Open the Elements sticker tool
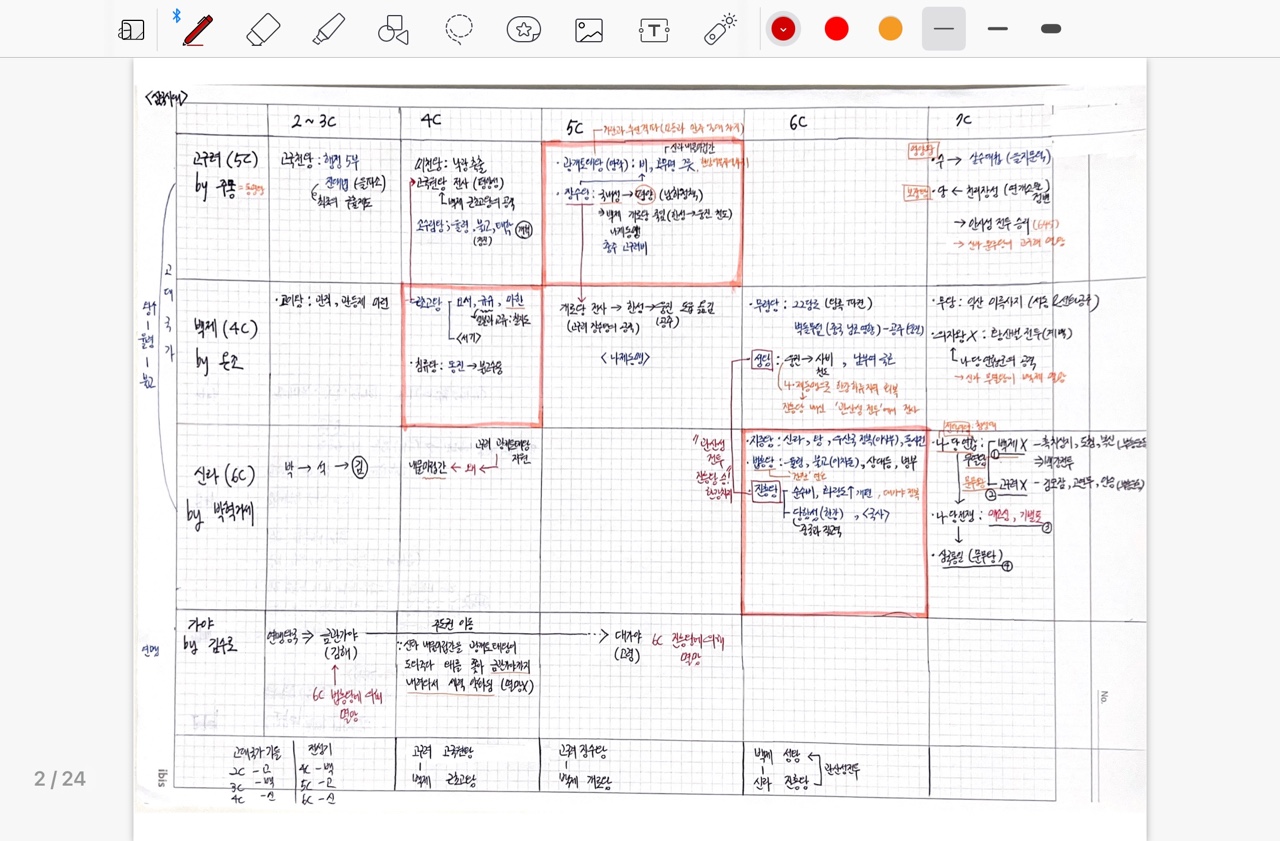The image size is (1280, 841). tap(524, 29)
